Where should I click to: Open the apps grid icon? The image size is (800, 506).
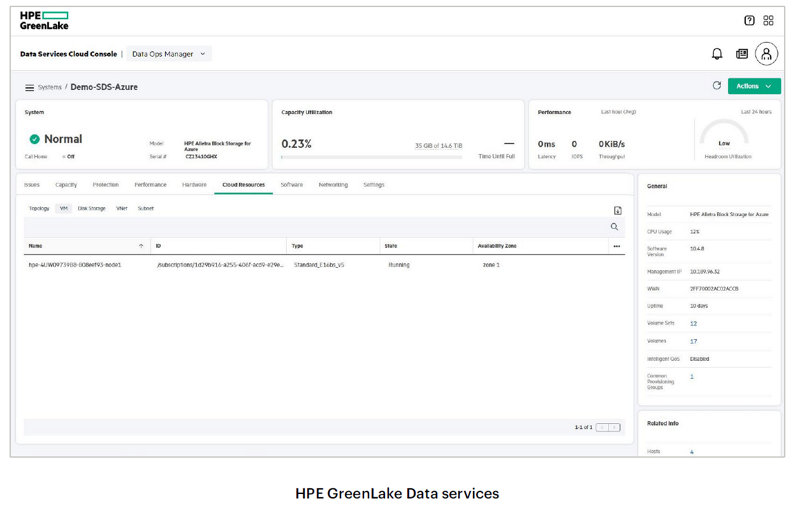[x=768, y=20]
